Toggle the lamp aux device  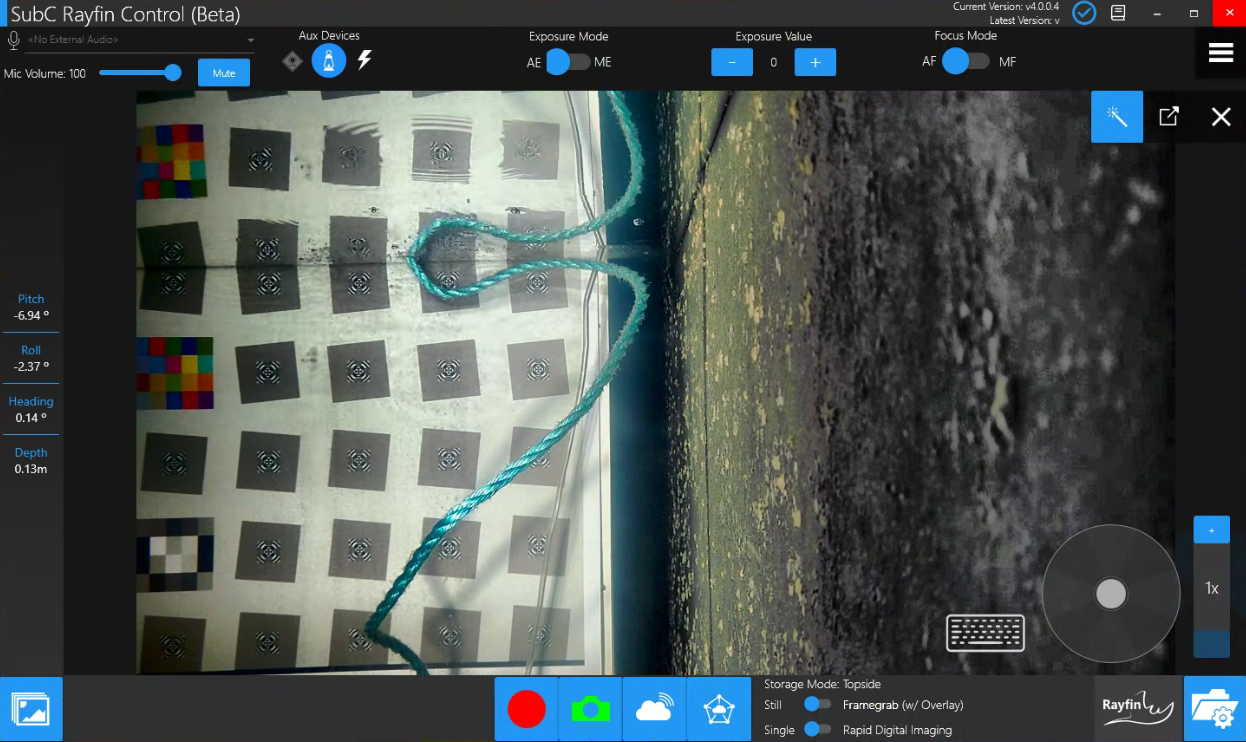tap(329, 61)
